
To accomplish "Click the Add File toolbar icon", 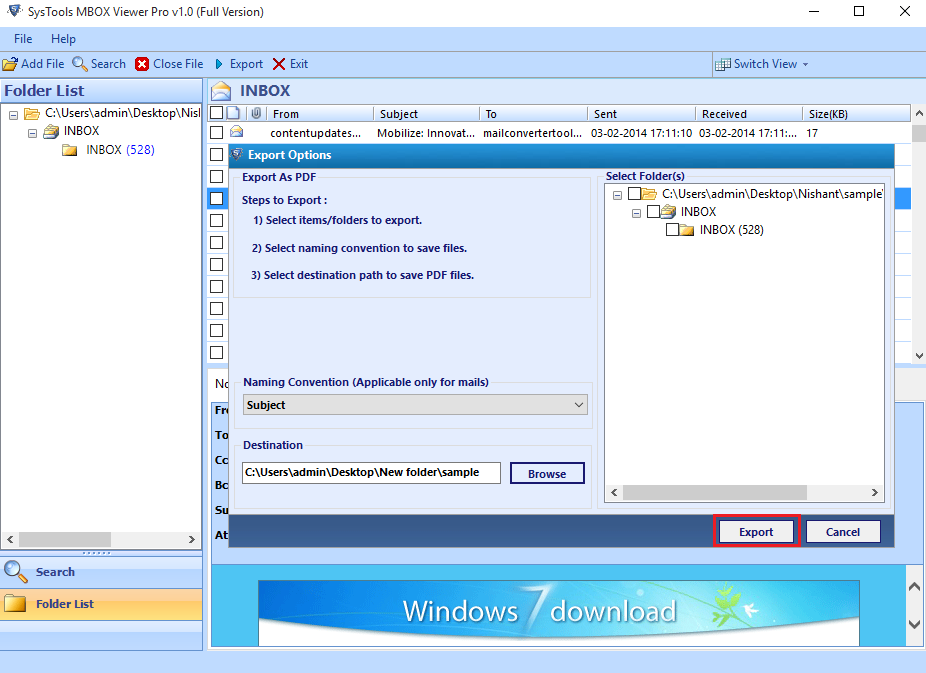I will pyautogui.click(x=10, y=64).
